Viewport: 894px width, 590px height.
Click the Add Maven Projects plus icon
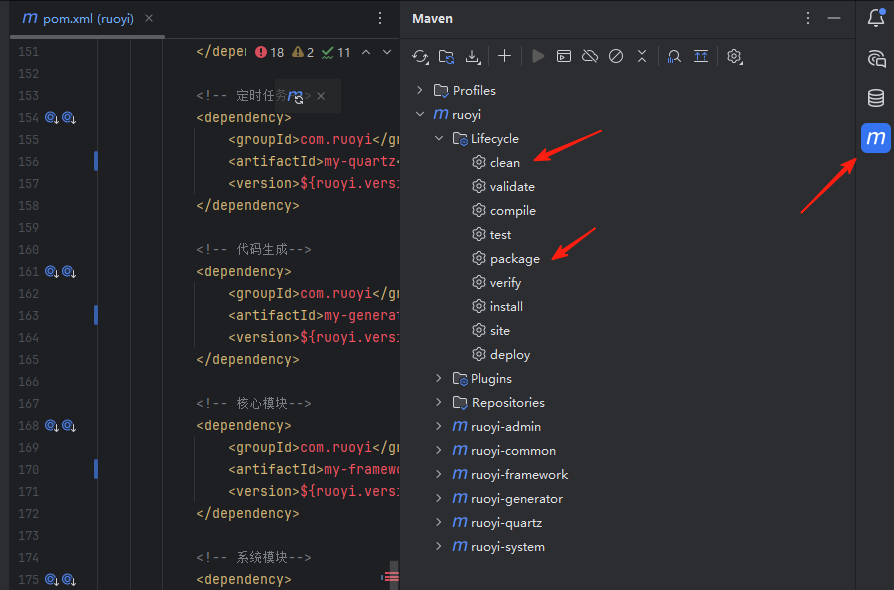pos(505,57)
